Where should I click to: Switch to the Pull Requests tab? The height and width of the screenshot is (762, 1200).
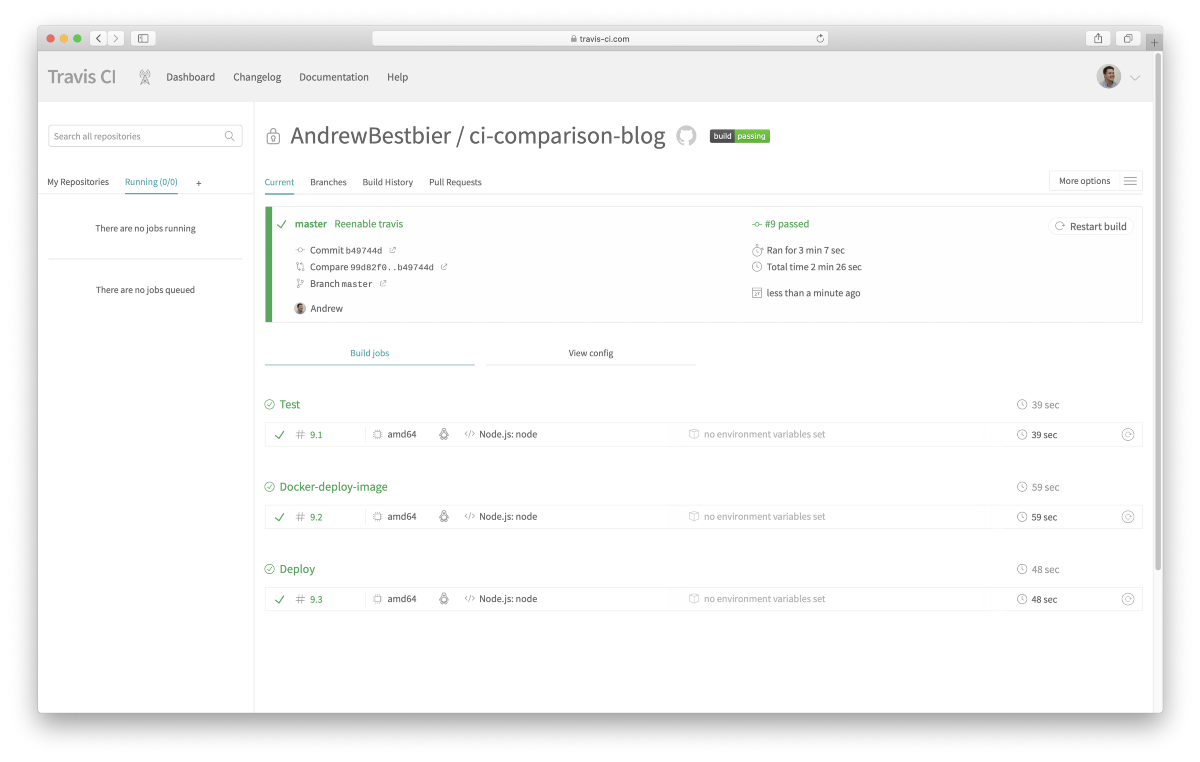pyautogui.click(x=455, y=182)
